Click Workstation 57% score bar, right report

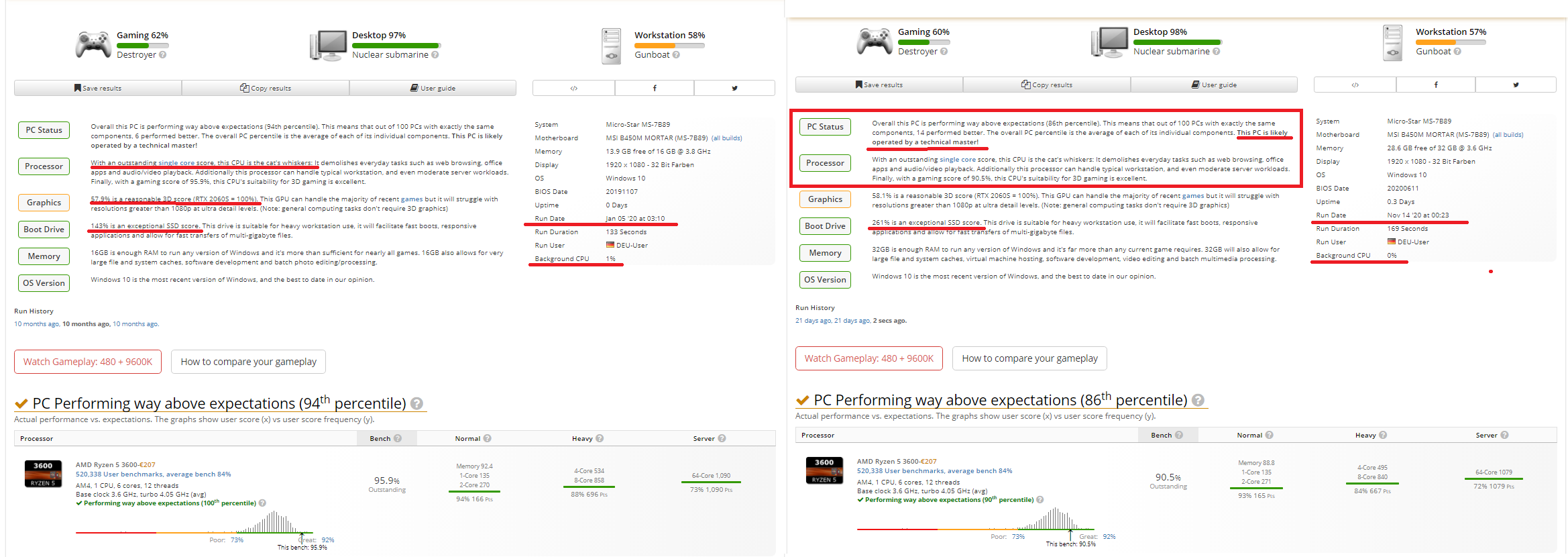point(1451,42)
